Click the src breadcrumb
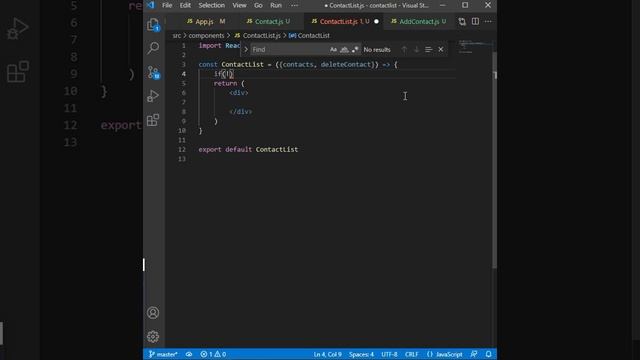Image resolution: width=640 pixels, height=360 pixels. (176, 36)
